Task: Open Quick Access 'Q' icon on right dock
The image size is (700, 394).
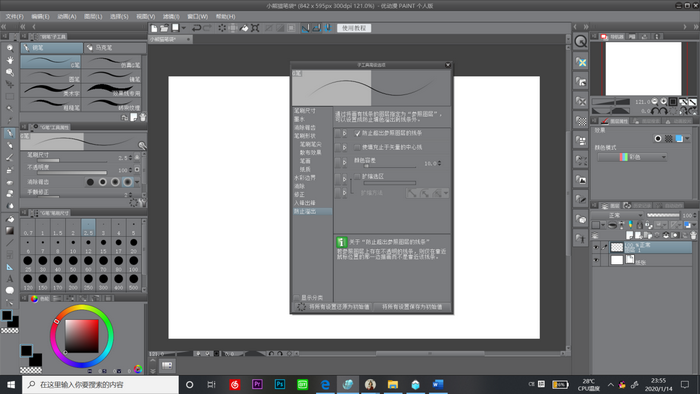Action: click(x=580, y=41)
